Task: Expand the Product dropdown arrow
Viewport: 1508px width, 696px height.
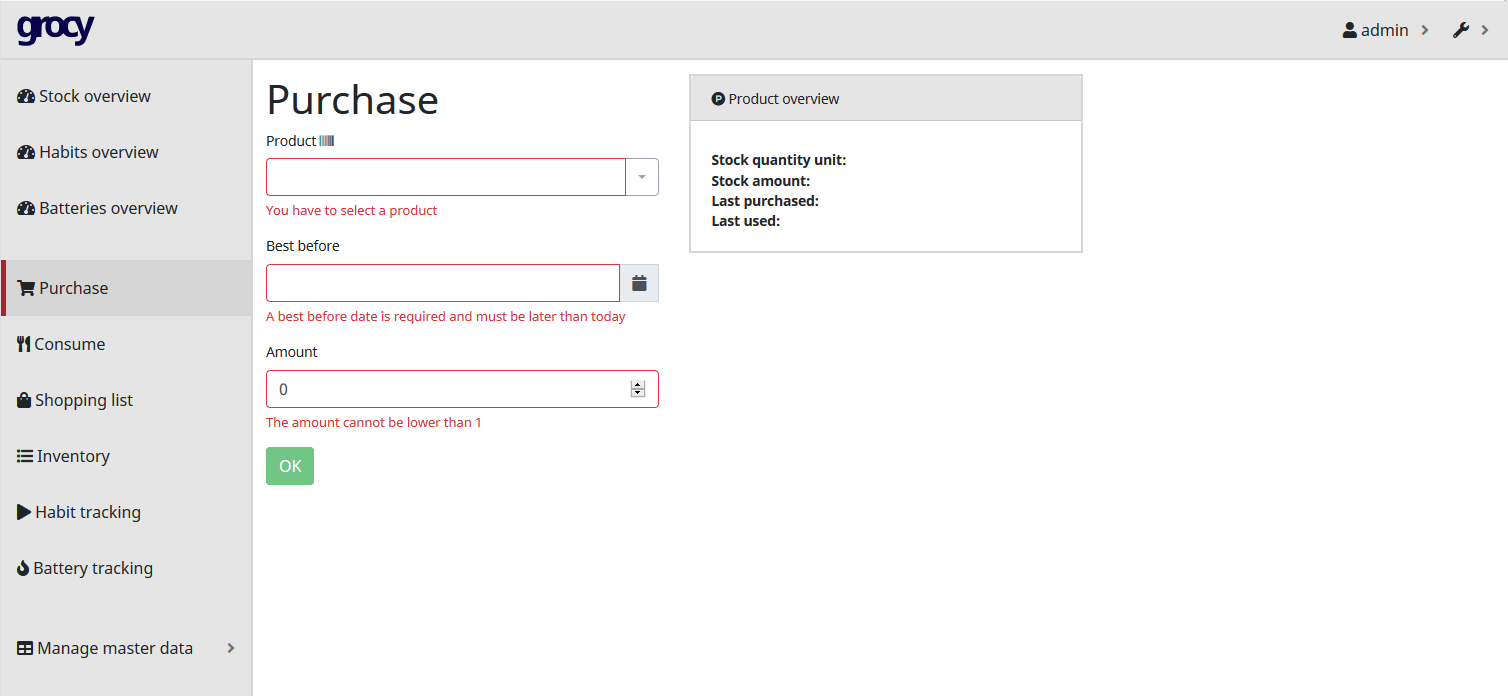Action: pos(641,177)
